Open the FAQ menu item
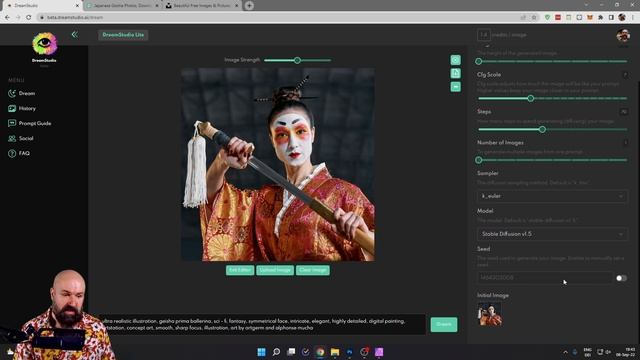This screenshot has height=360, width=640. [19, 153]
